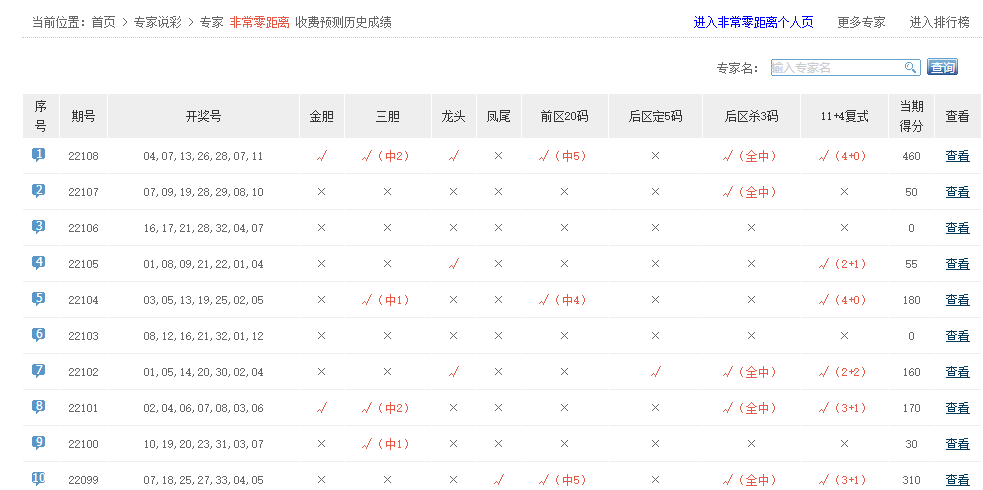This screenshot has height=490, width=983.
Task: Click rank badge number 4
Action: pos(39,263)
